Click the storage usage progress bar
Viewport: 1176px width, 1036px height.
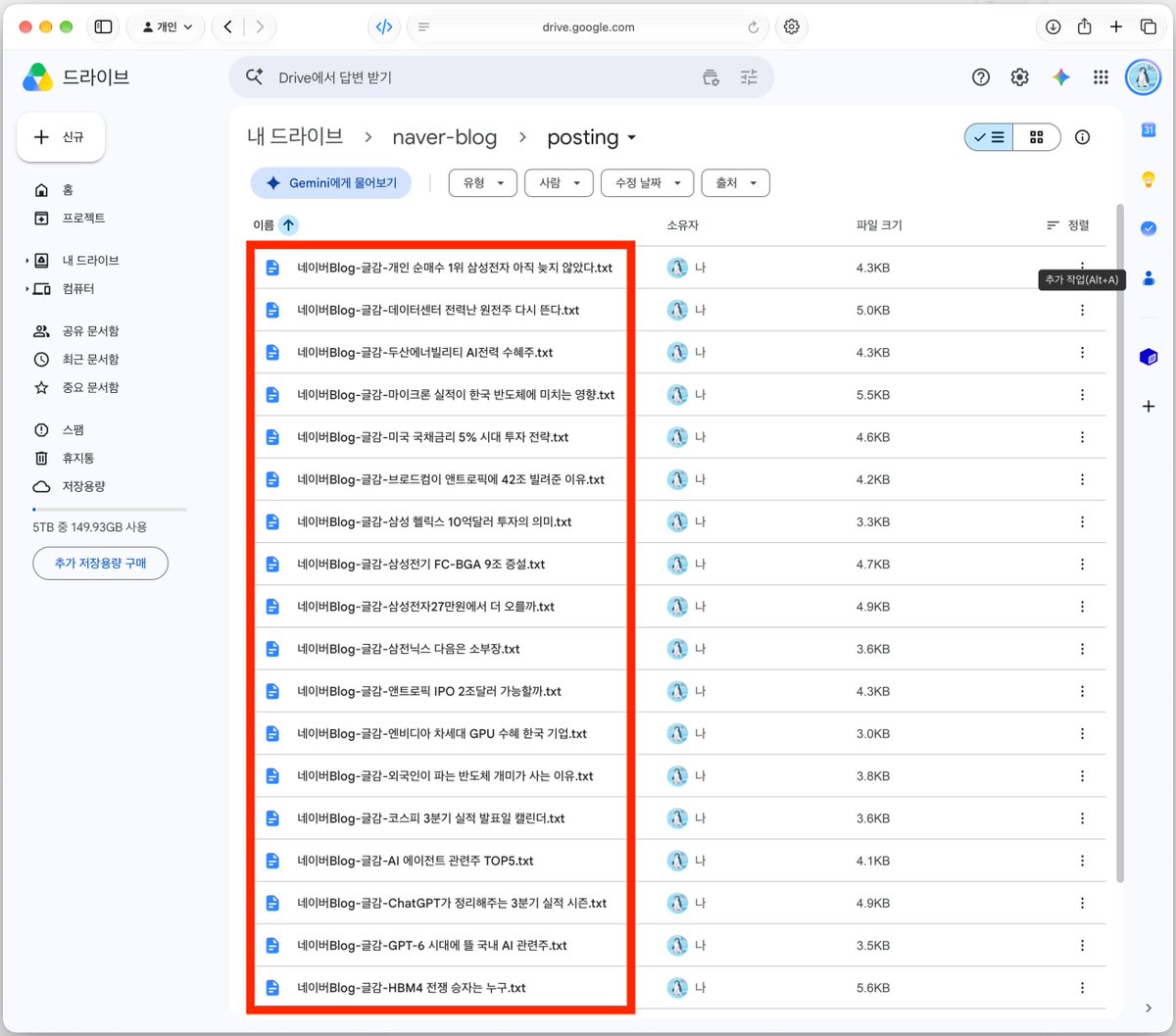point(110,510)
